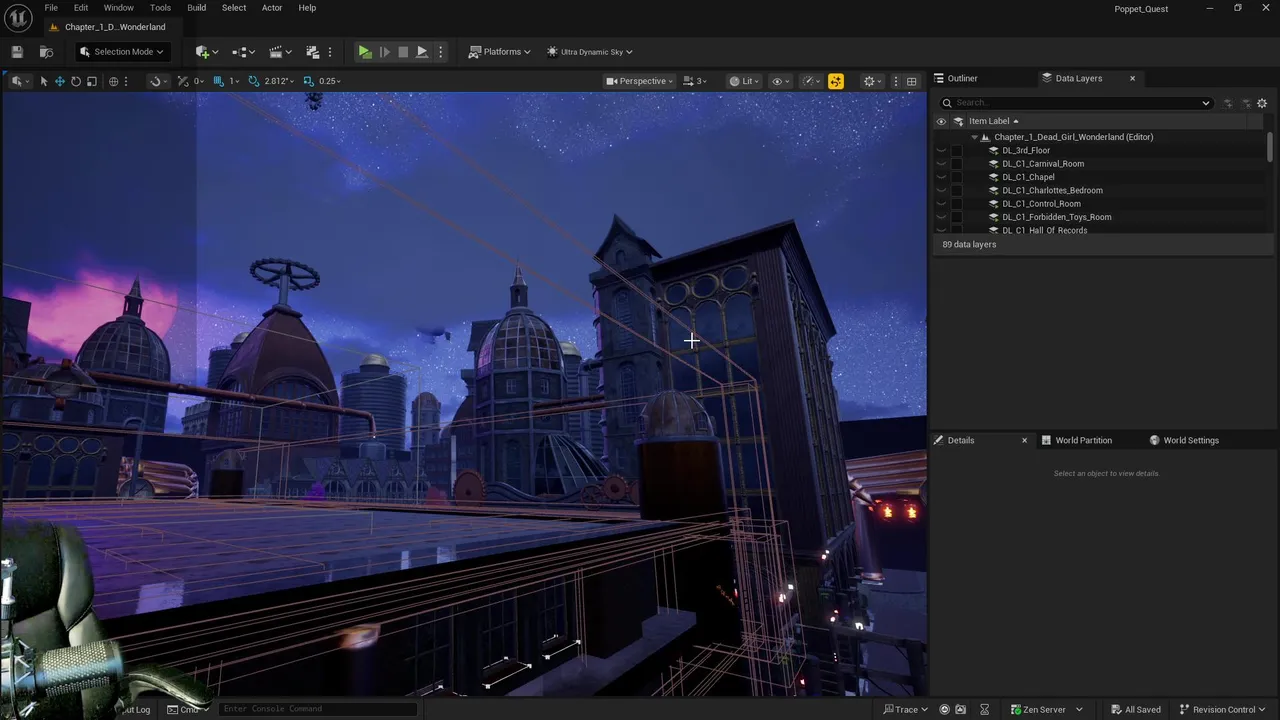Select the DL_C1_Forbidden_Toys_Room layer
Viewport: 1280px width, 720px height.
1056,217
